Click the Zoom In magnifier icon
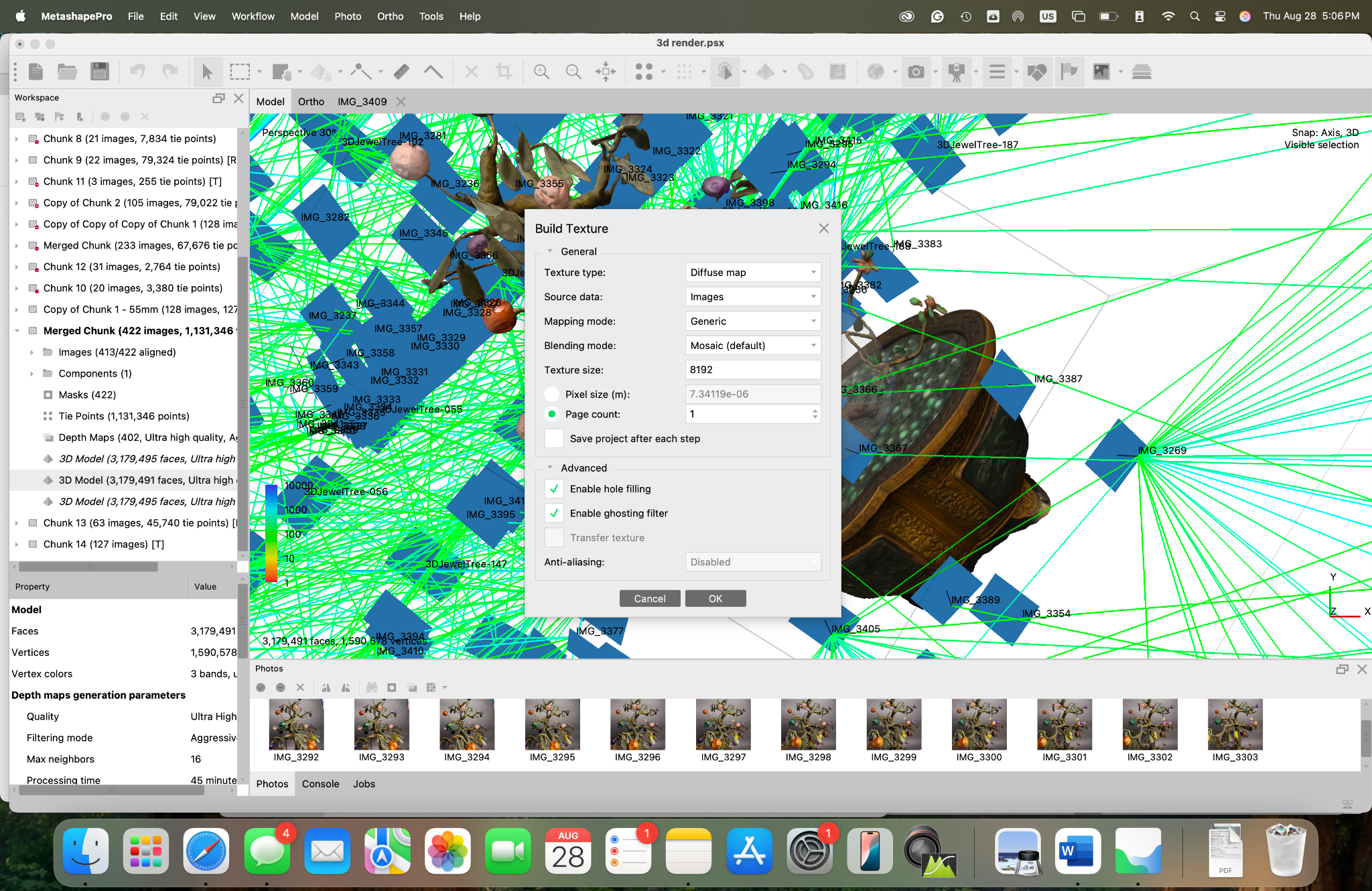This screenshot has width=1372, height=891. [x=541, y=72]
